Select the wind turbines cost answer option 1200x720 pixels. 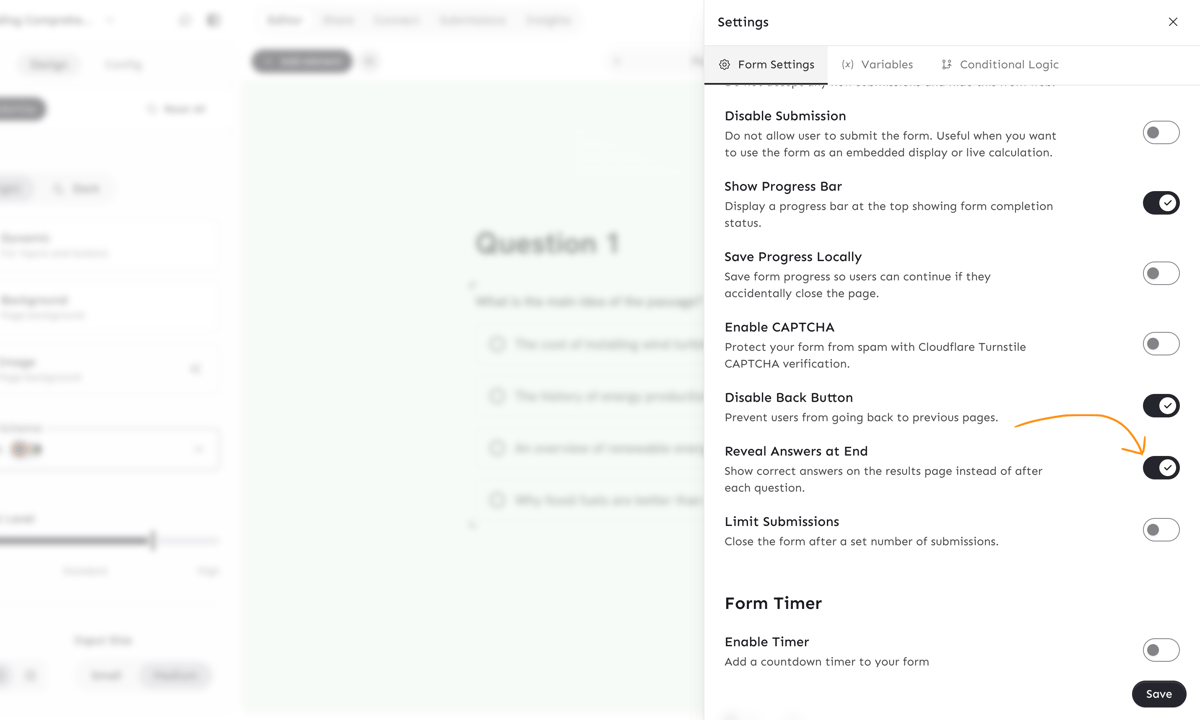point(497,345)
